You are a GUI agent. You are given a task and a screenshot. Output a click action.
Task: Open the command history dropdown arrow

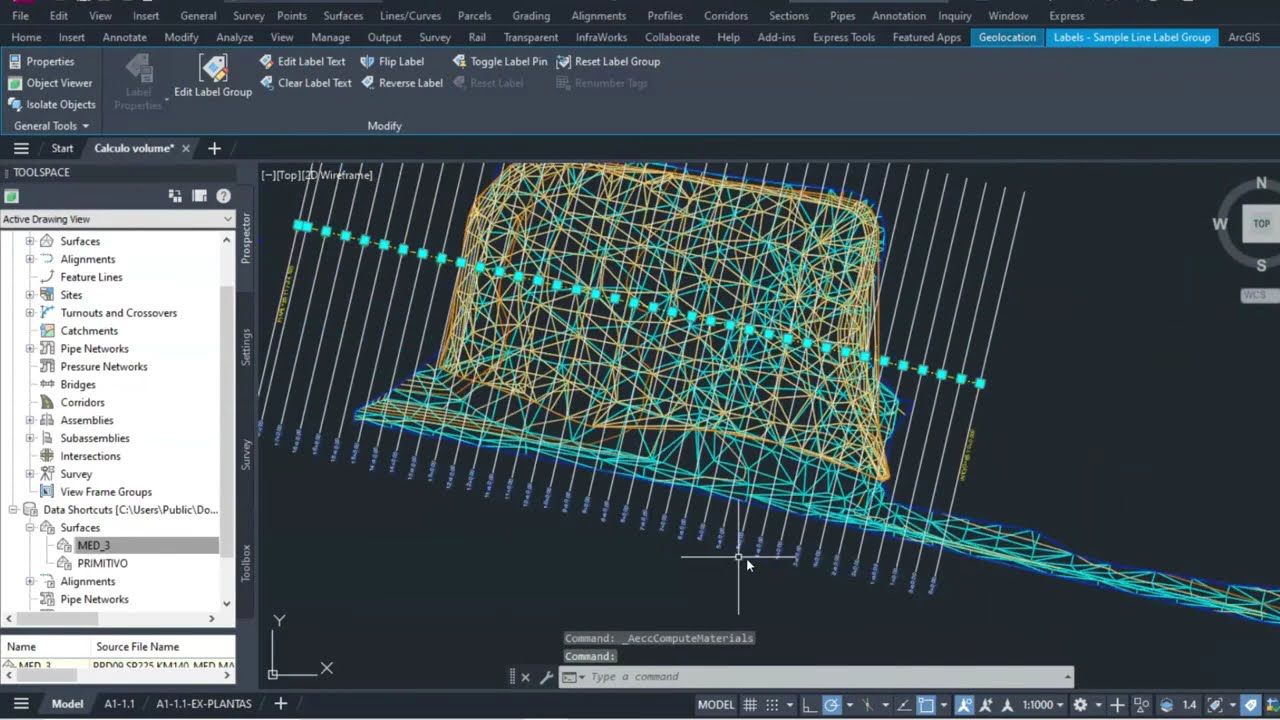pyautogui.click(x=1067, y=677)
